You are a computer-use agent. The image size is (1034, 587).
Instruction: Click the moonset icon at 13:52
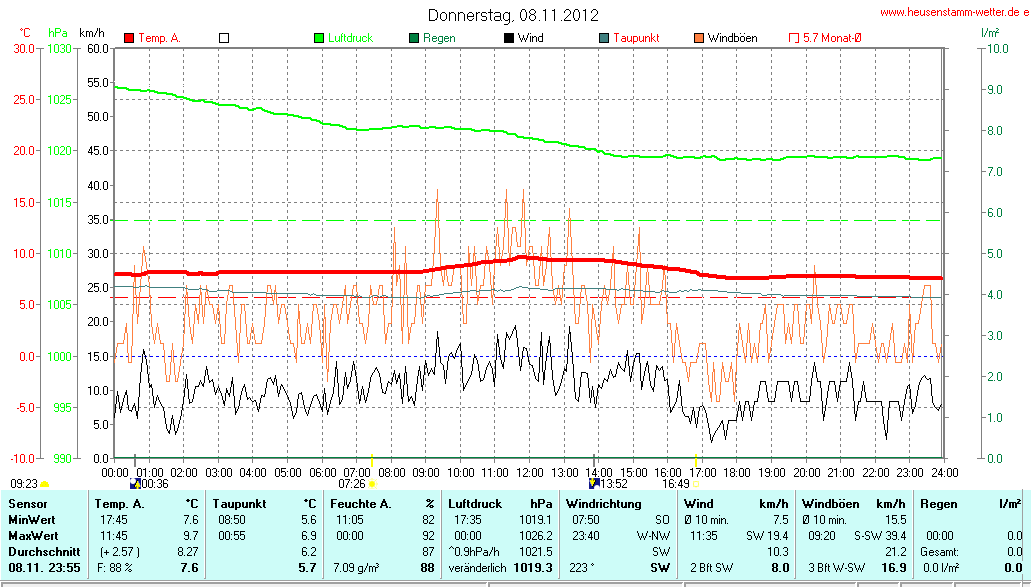point(593,484)
